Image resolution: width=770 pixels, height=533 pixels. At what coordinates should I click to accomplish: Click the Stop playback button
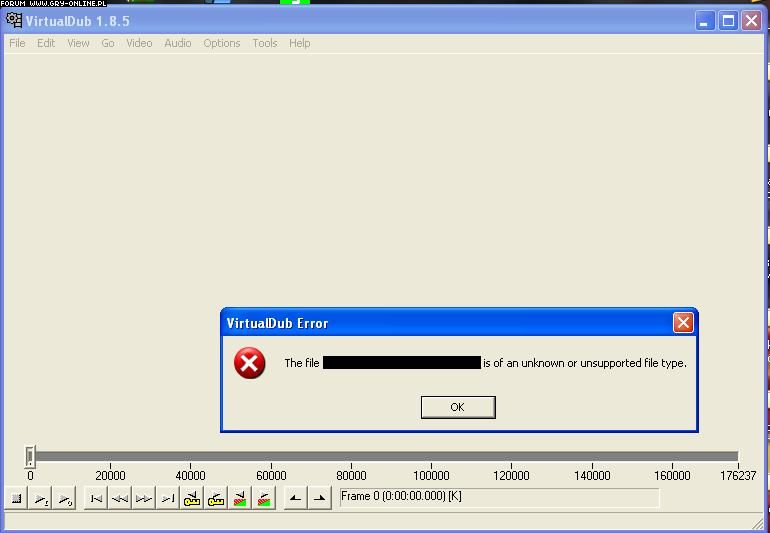(17, 498)
